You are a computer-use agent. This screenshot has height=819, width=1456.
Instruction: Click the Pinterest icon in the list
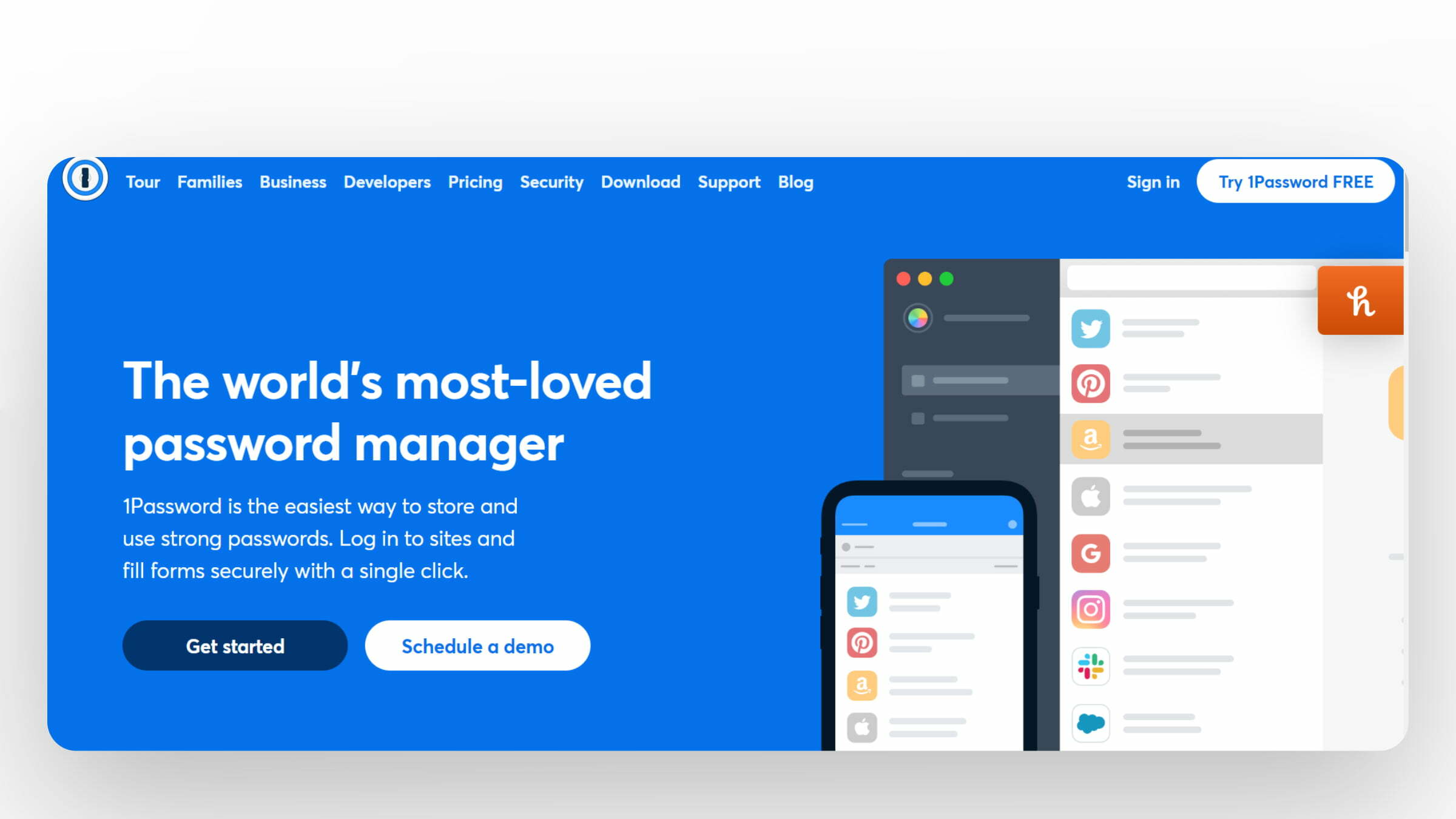(x=1091, y=383)
